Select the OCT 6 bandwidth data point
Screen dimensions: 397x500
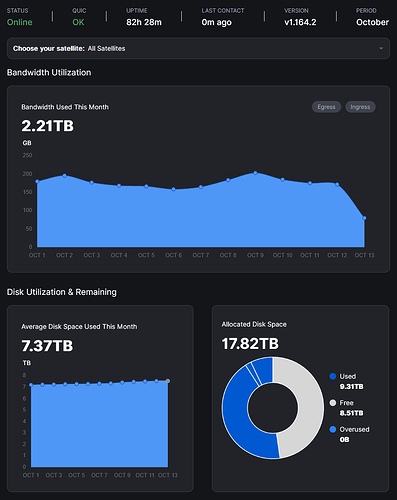174,189
